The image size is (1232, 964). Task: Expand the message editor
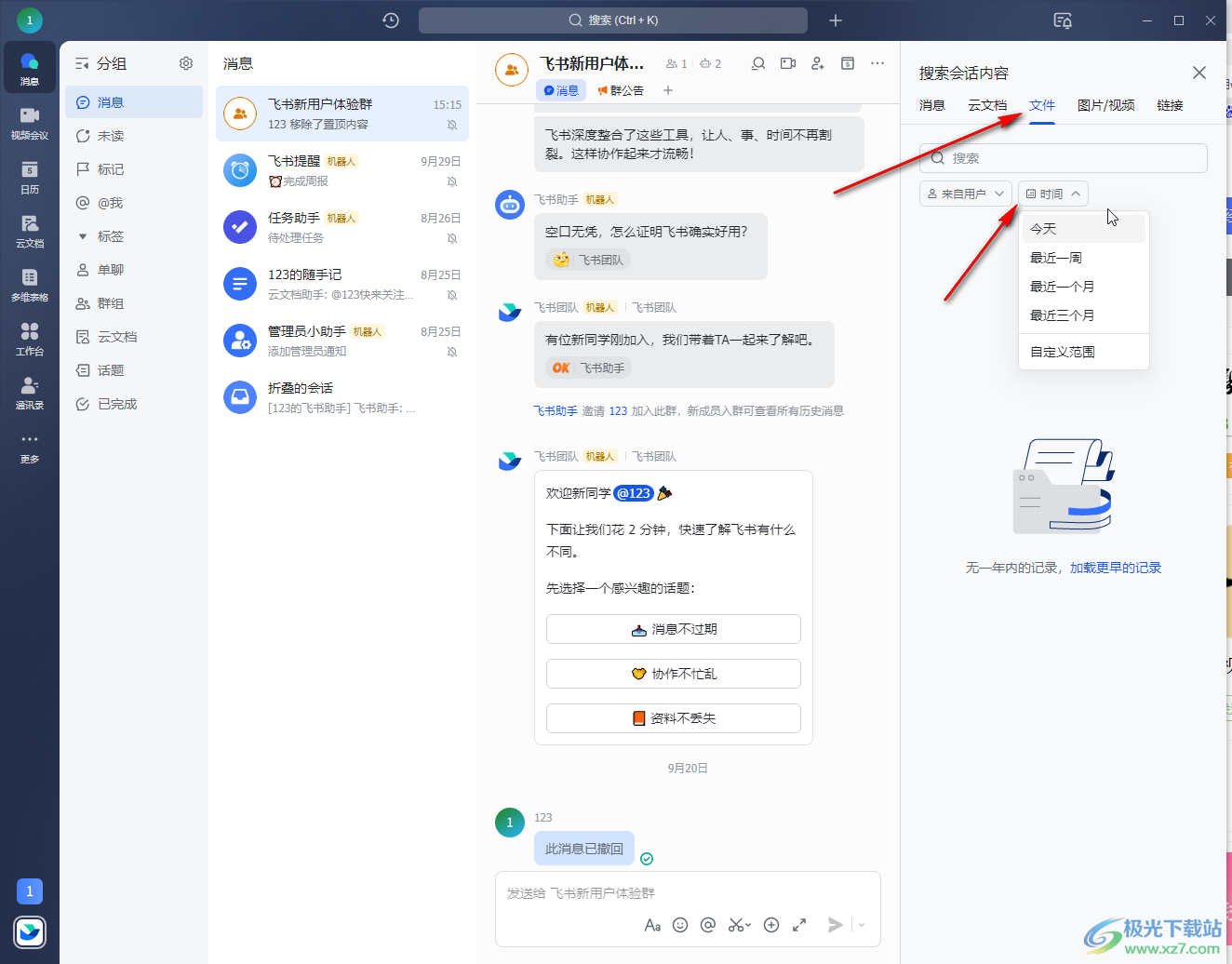pos(799,925)
